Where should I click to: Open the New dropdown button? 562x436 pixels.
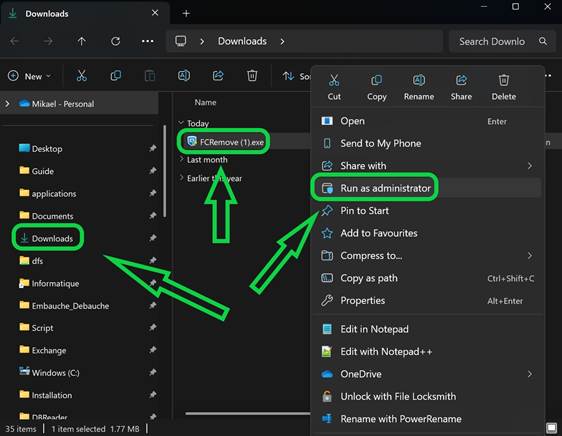30,76
